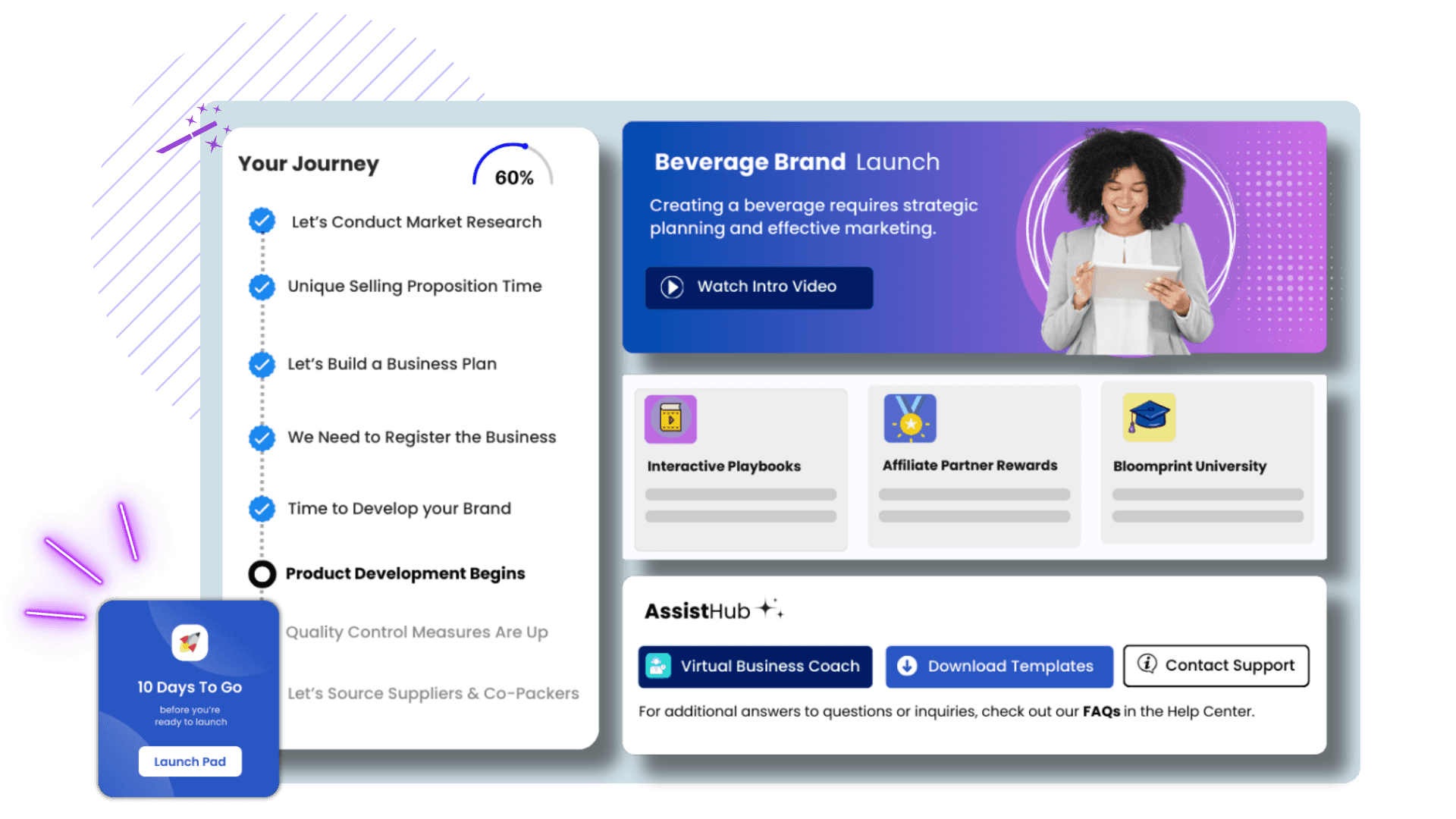Toggle the Register the Business completed checkbox
1456x819 pixels.
[261, 436]
